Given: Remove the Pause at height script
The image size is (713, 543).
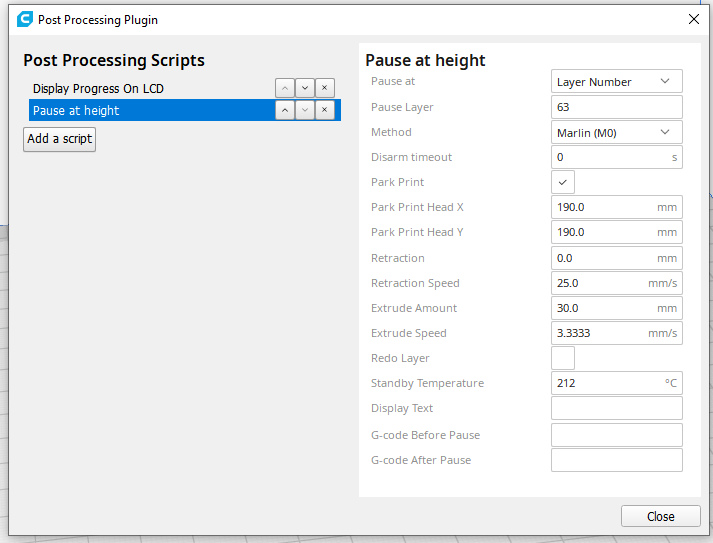Looking at the screenshot, I should coord(325,110).
